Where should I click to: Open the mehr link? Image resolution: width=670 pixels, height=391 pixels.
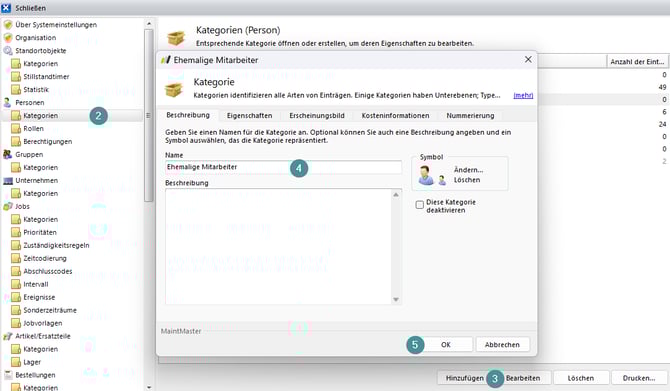(x=523, y=95)
